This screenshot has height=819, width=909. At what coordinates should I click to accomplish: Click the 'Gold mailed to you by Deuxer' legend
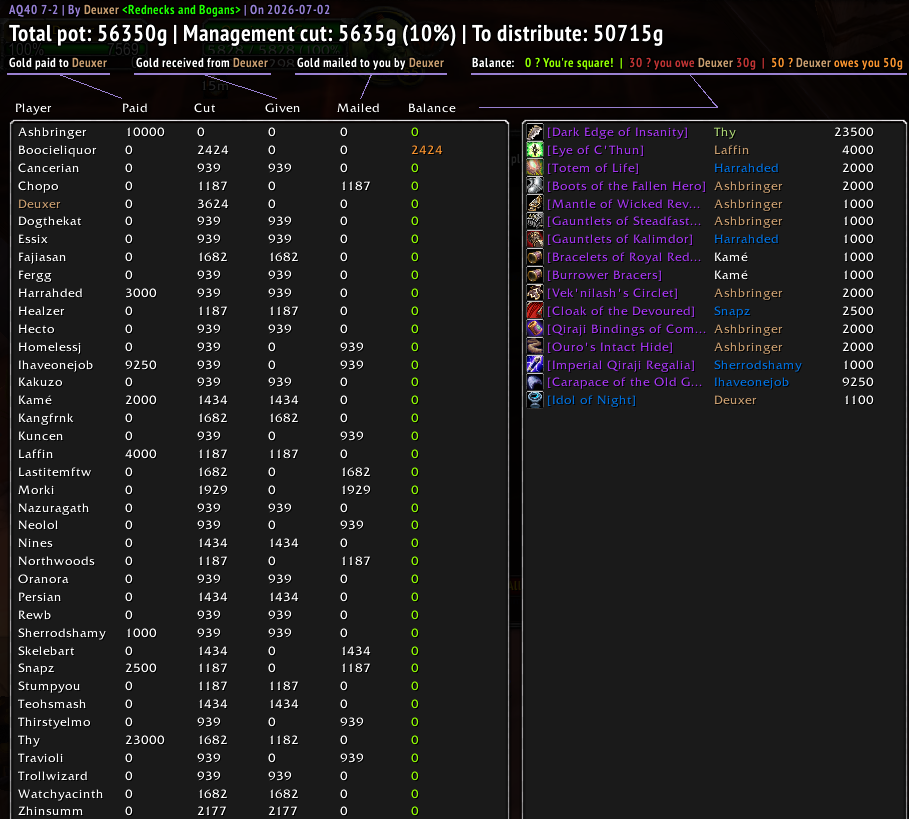[370, 63]
